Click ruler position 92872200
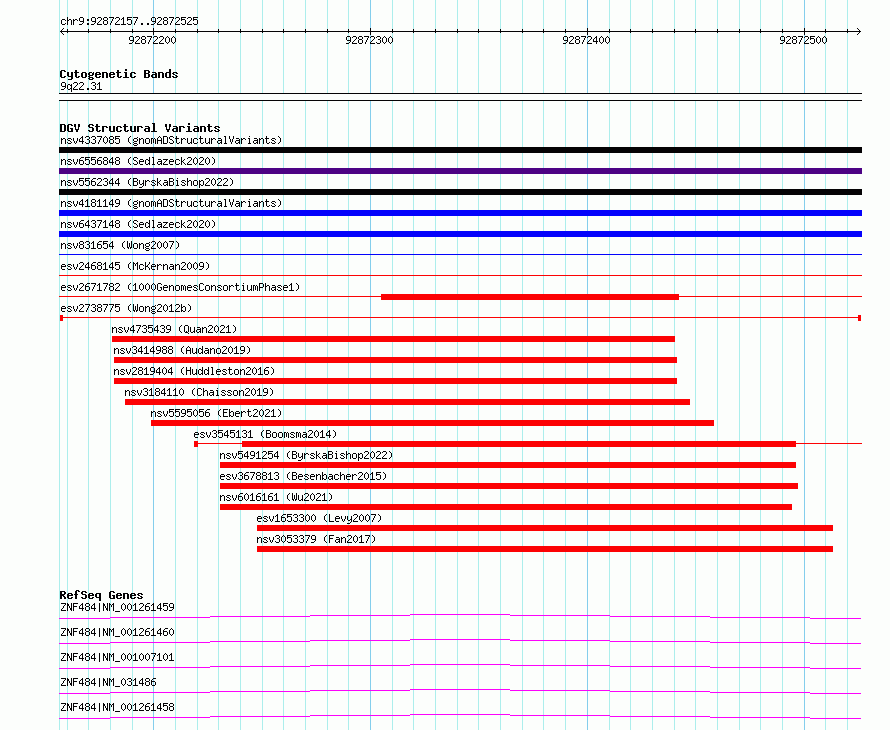890x730 pixels. point(152,40)
